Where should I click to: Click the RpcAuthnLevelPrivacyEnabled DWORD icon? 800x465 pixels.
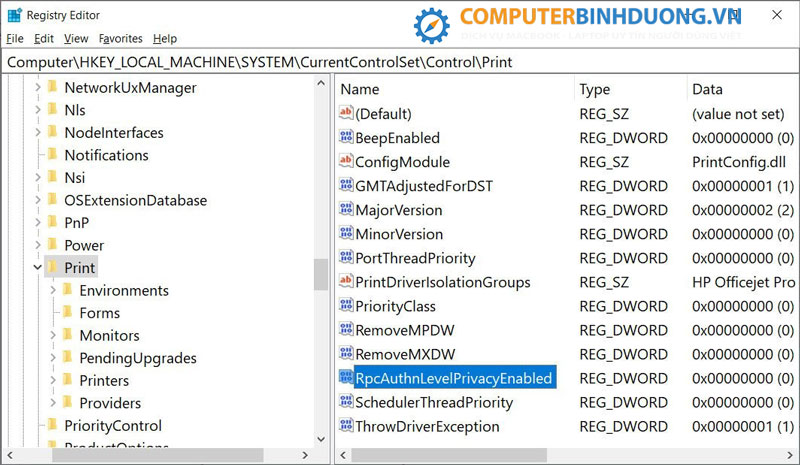coord(346,377)
